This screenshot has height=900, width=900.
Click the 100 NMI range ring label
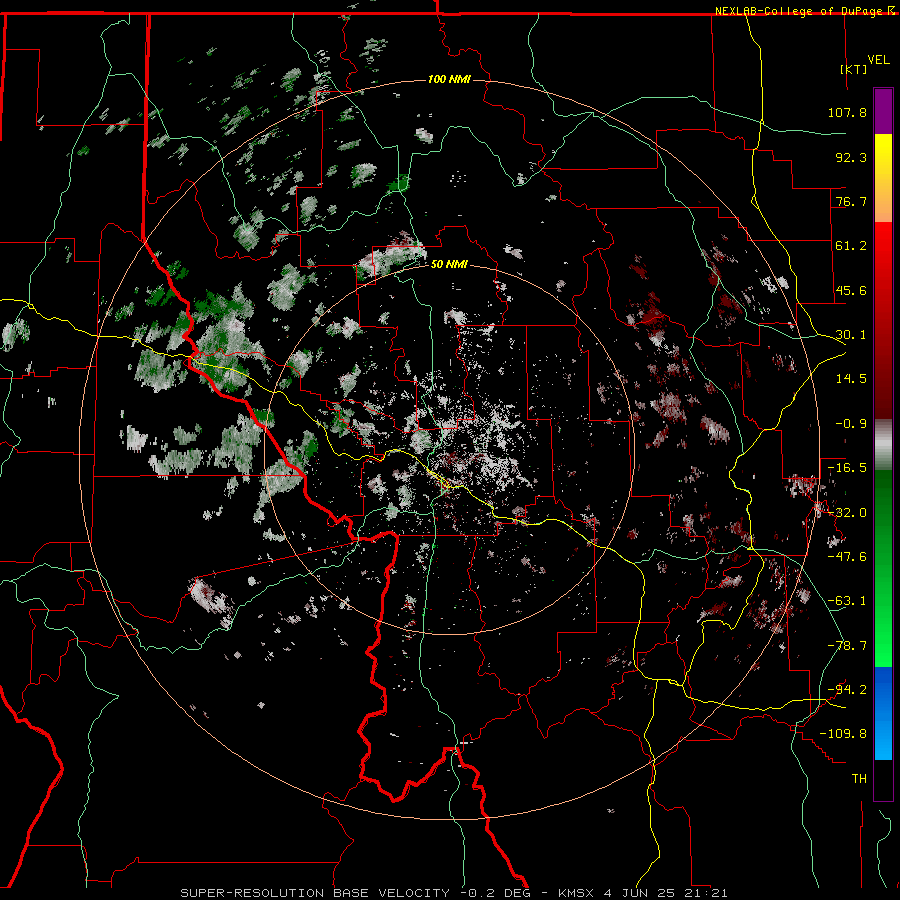[449, 79]
